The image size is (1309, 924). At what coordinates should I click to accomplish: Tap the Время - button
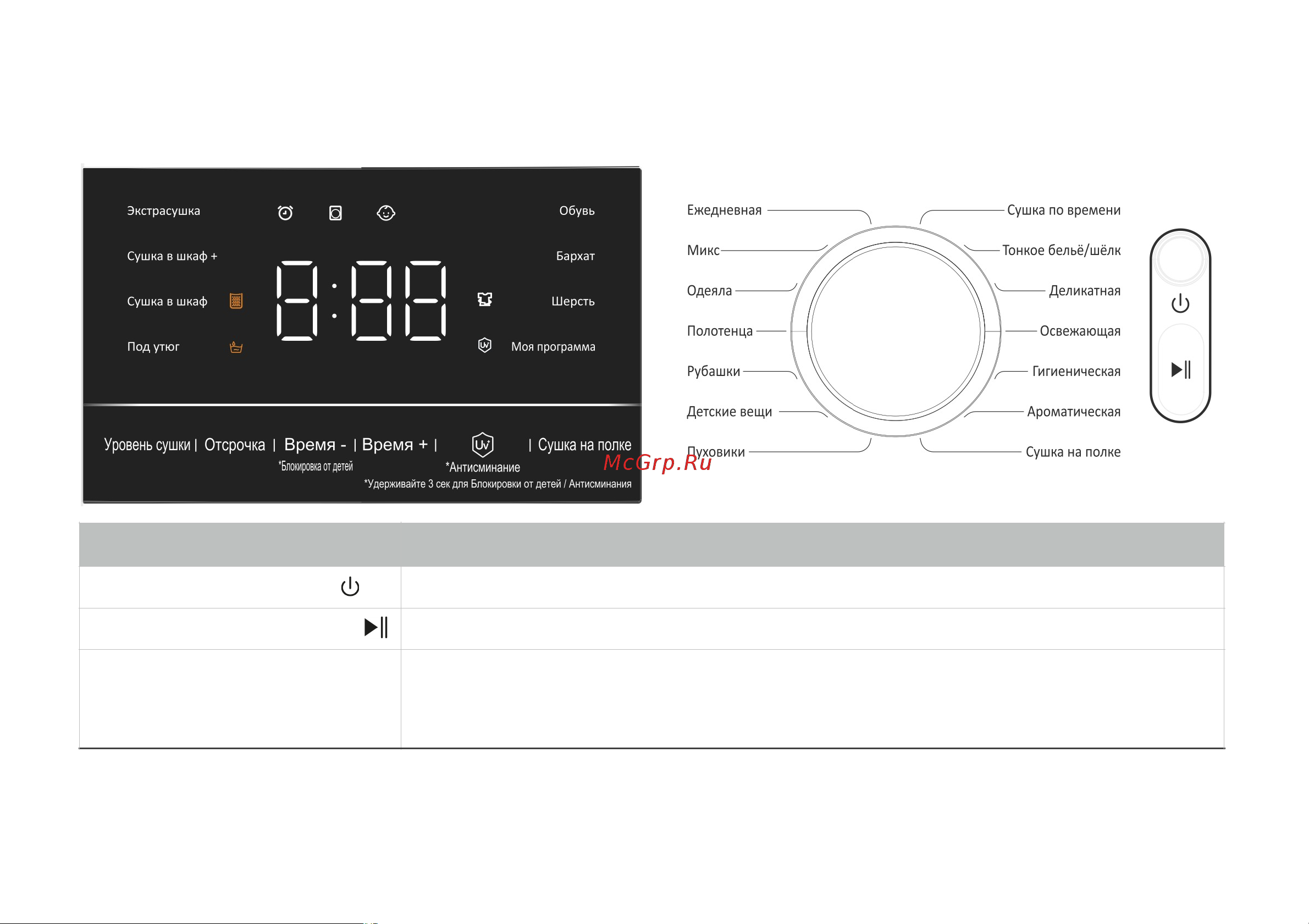(x=314, y=445)
